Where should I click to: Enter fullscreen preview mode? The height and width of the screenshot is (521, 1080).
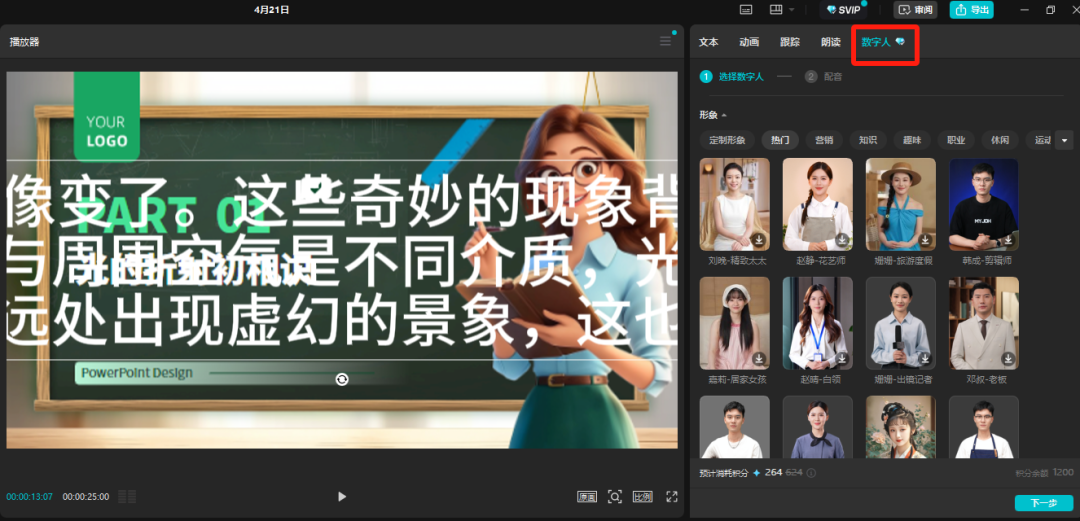672,496
